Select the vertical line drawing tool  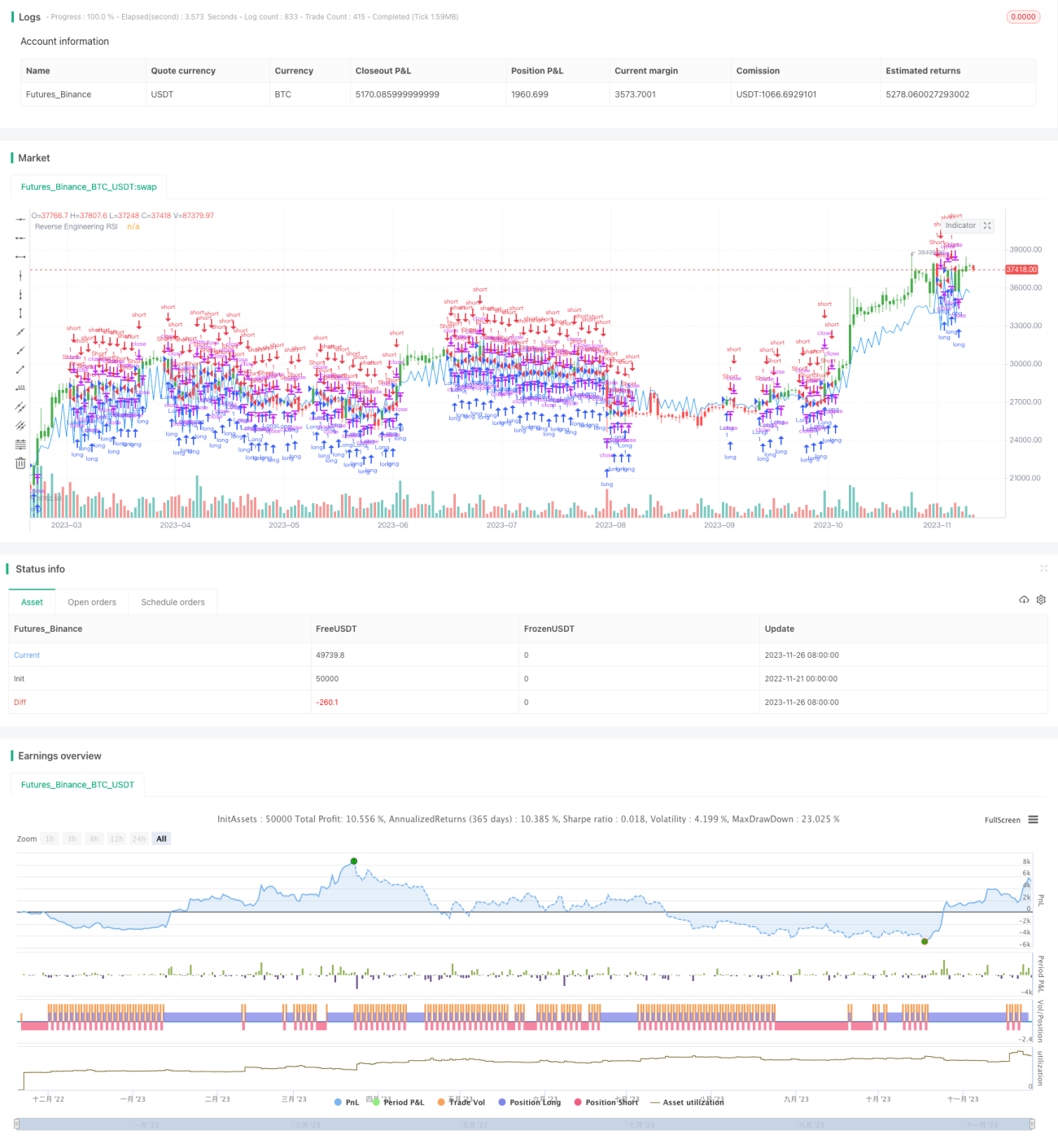(20, 275)
